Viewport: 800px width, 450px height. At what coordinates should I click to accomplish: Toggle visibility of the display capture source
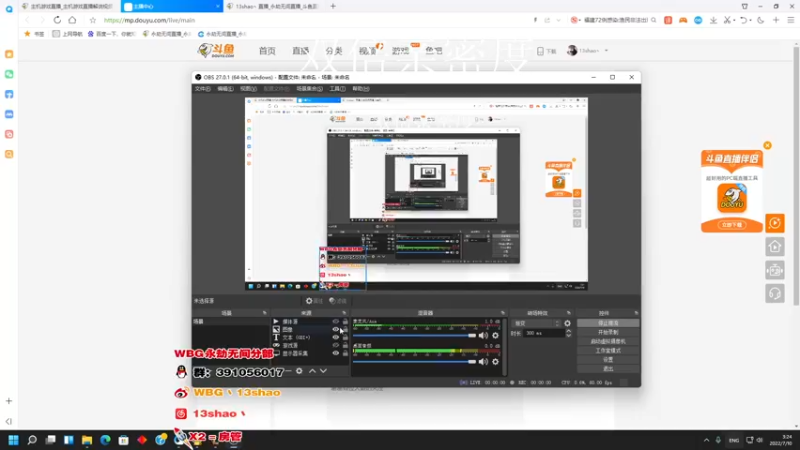[x=336, y=353]
